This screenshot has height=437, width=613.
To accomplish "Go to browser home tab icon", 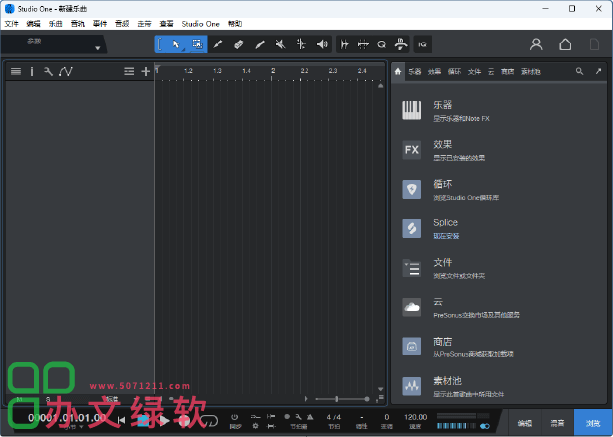I will (x=398, y=72).
